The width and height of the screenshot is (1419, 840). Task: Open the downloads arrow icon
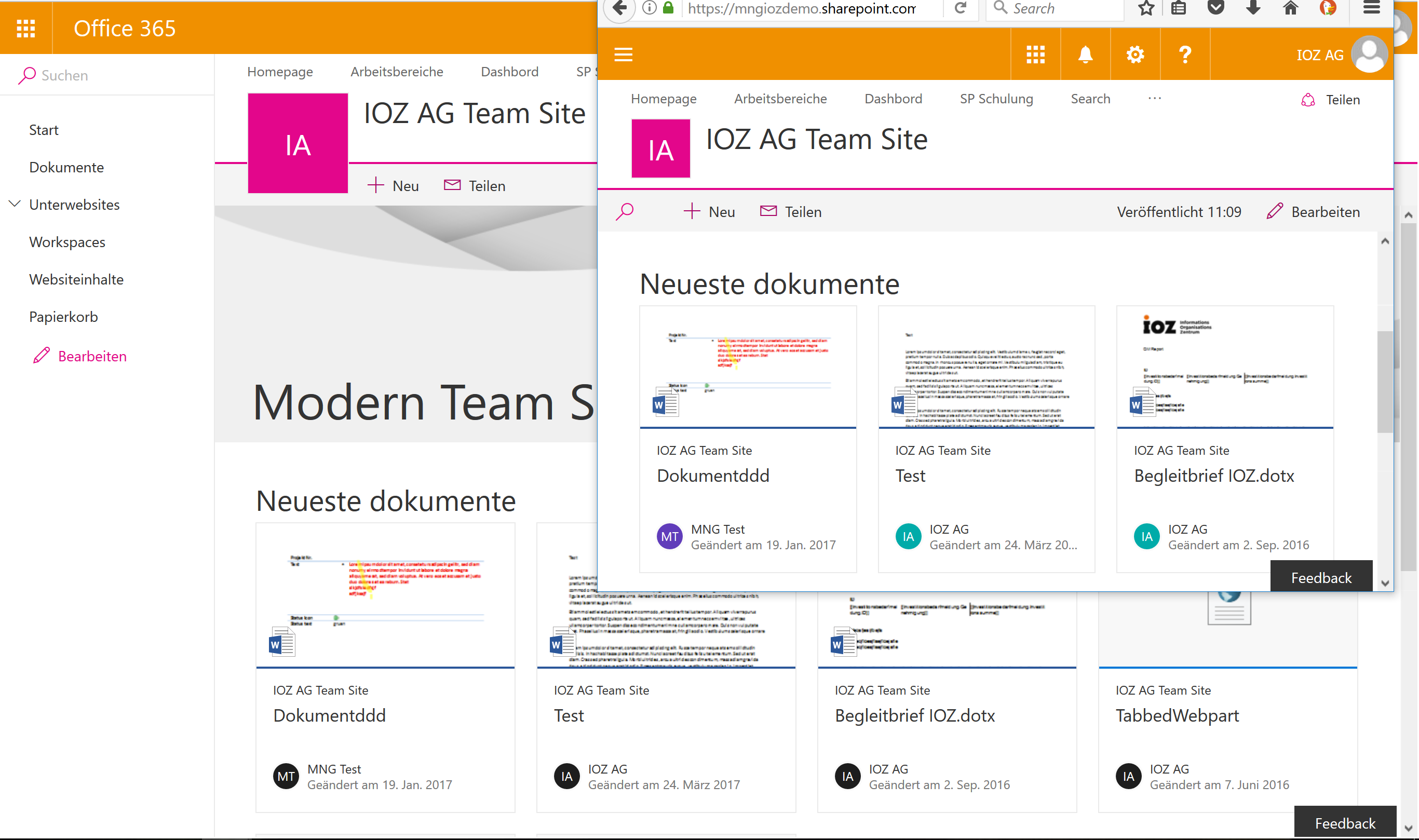pos(1253,7)
